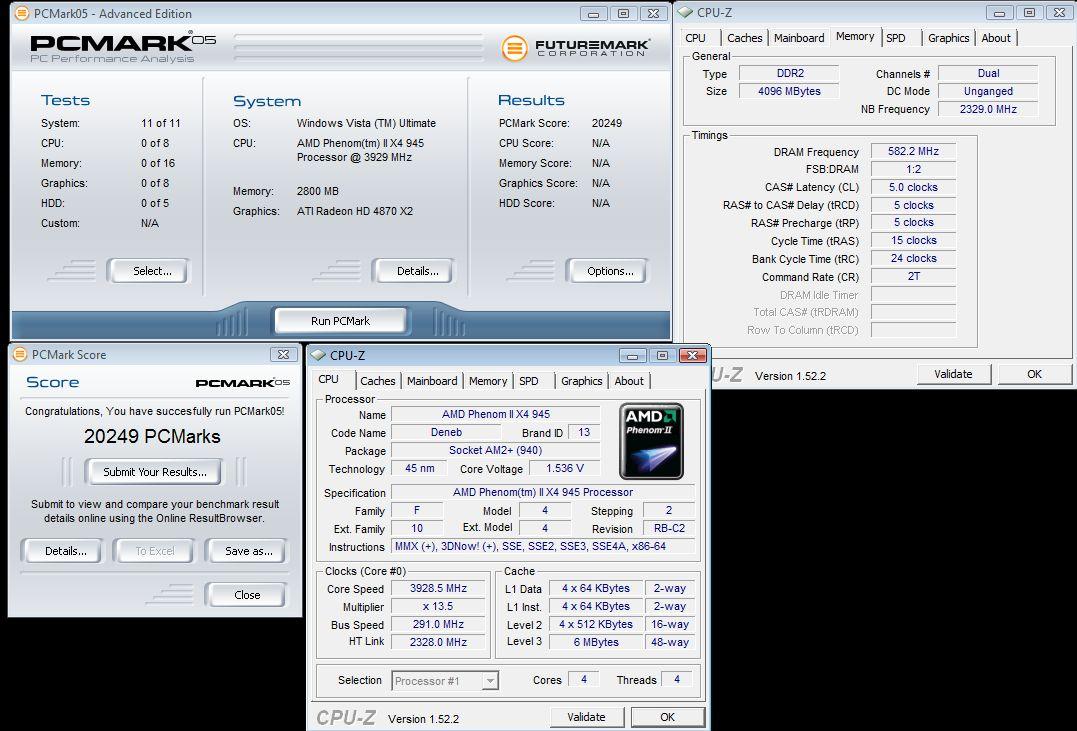The height and width of the screenshot is (731, 1077).
Task: Click the Bus Speed value 291.0 MHz
Action: click(x=438, y=625)
